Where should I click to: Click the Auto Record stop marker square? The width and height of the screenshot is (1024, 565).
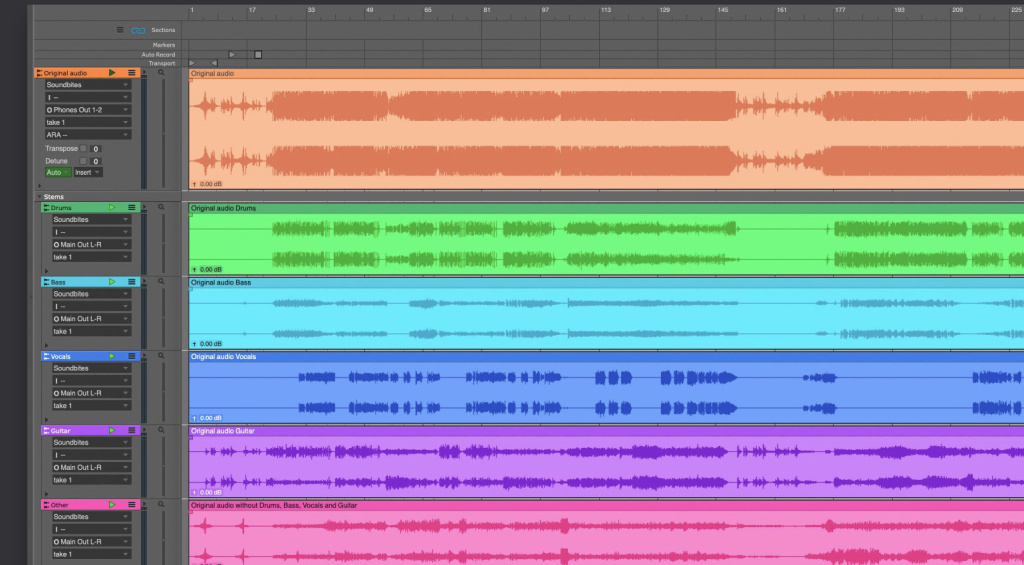click(258, 55)
